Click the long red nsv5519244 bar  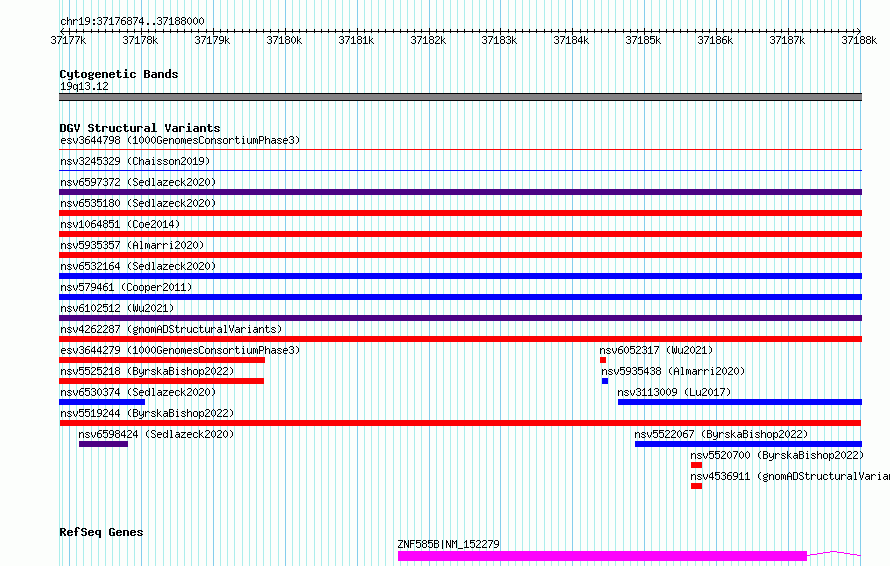460,423
